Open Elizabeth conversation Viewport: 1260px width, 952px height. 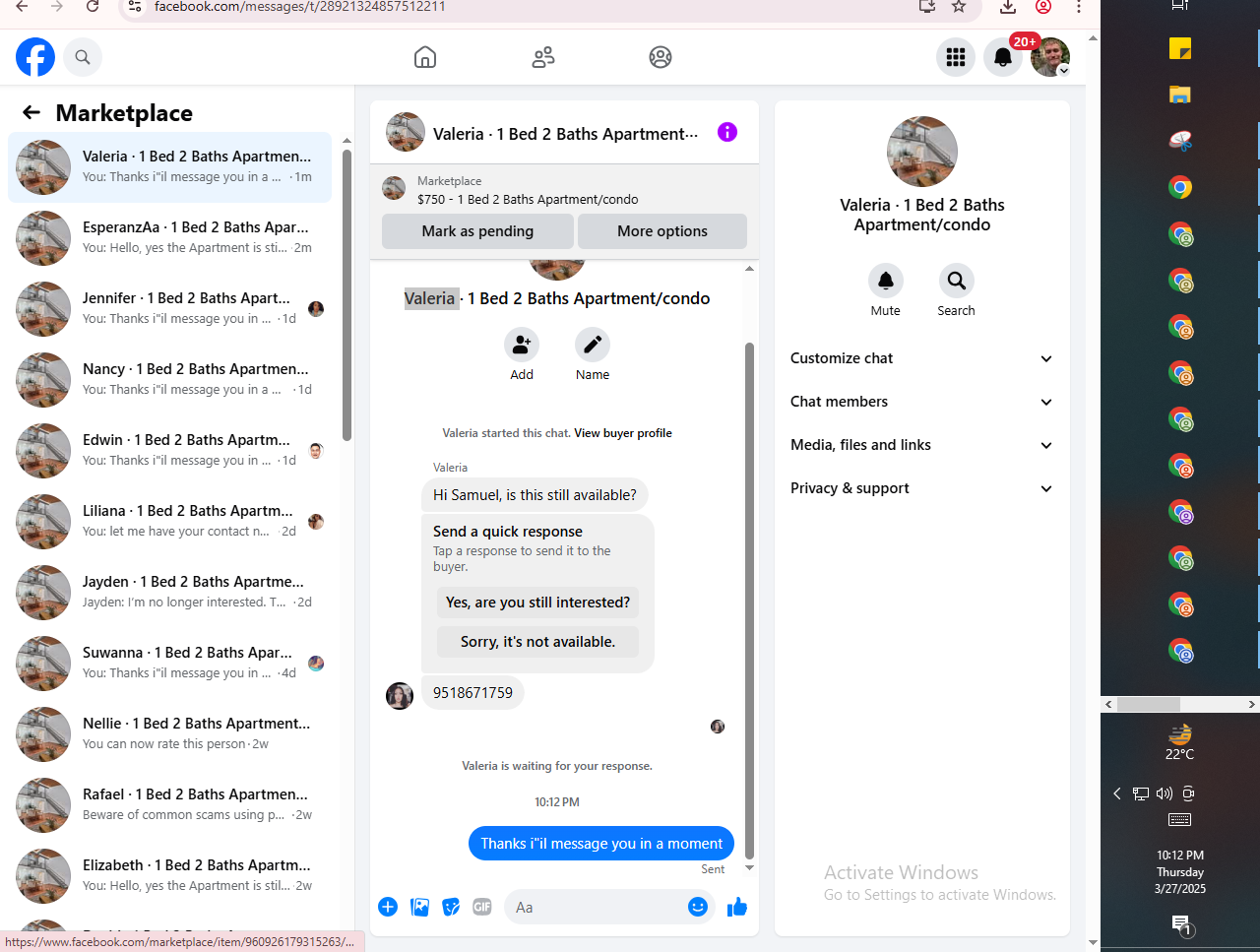pos(169,876)
